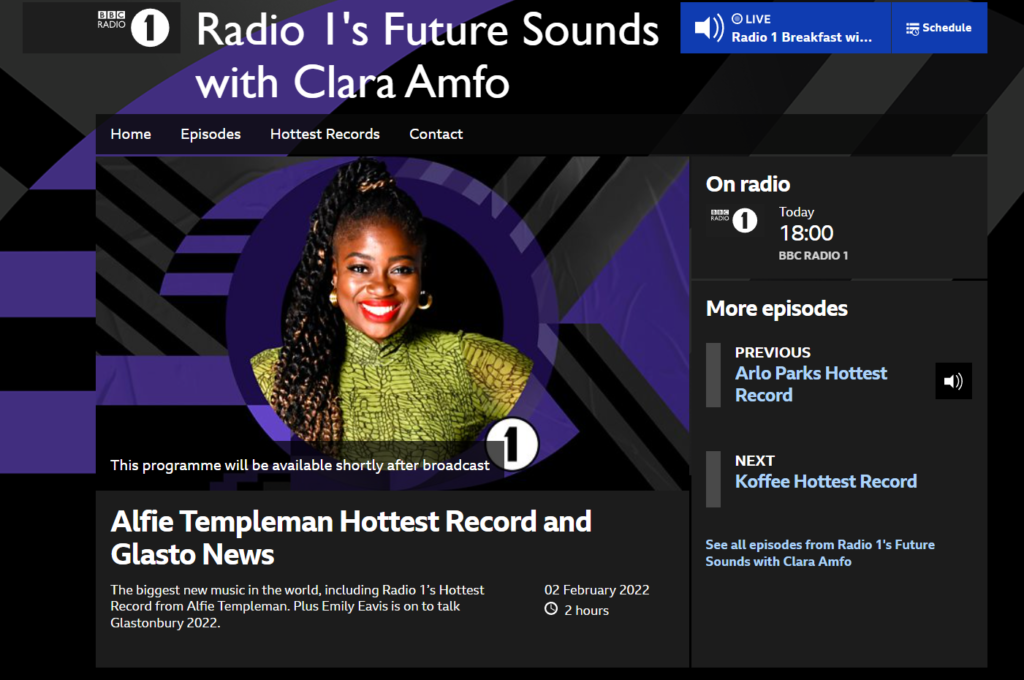Click the episode description paragraph

point(297,606)
